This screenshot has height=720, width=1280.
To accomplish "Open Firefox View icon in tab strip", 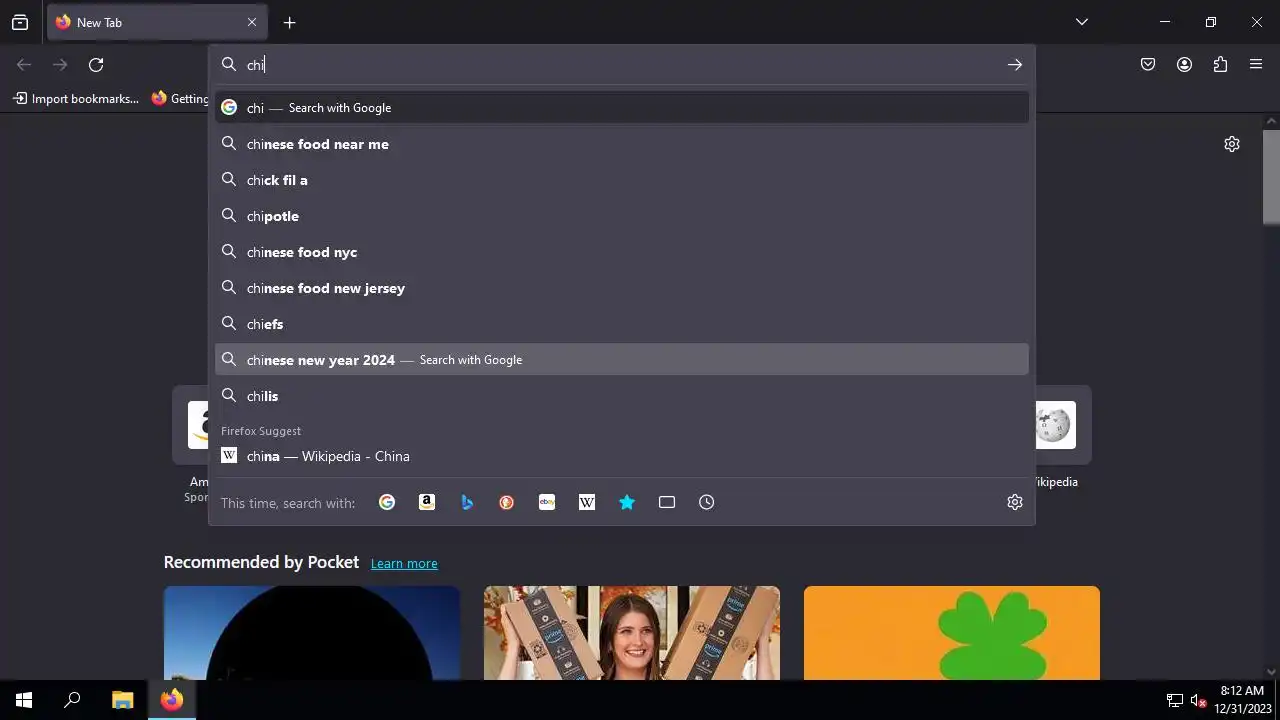I will pyautogui.click(x=20, y=22).
